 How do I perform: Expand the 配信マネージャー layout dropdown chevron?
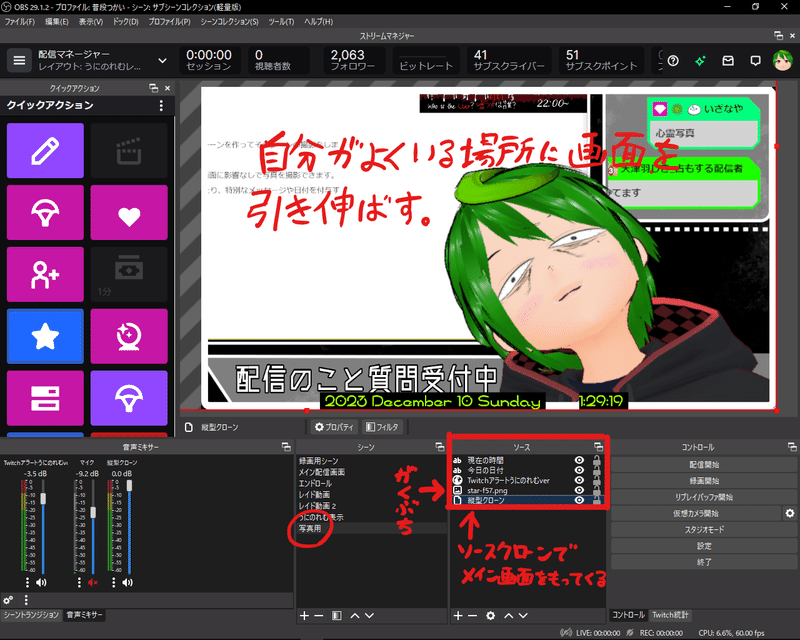pyautogui.click(x=162, y=61)
